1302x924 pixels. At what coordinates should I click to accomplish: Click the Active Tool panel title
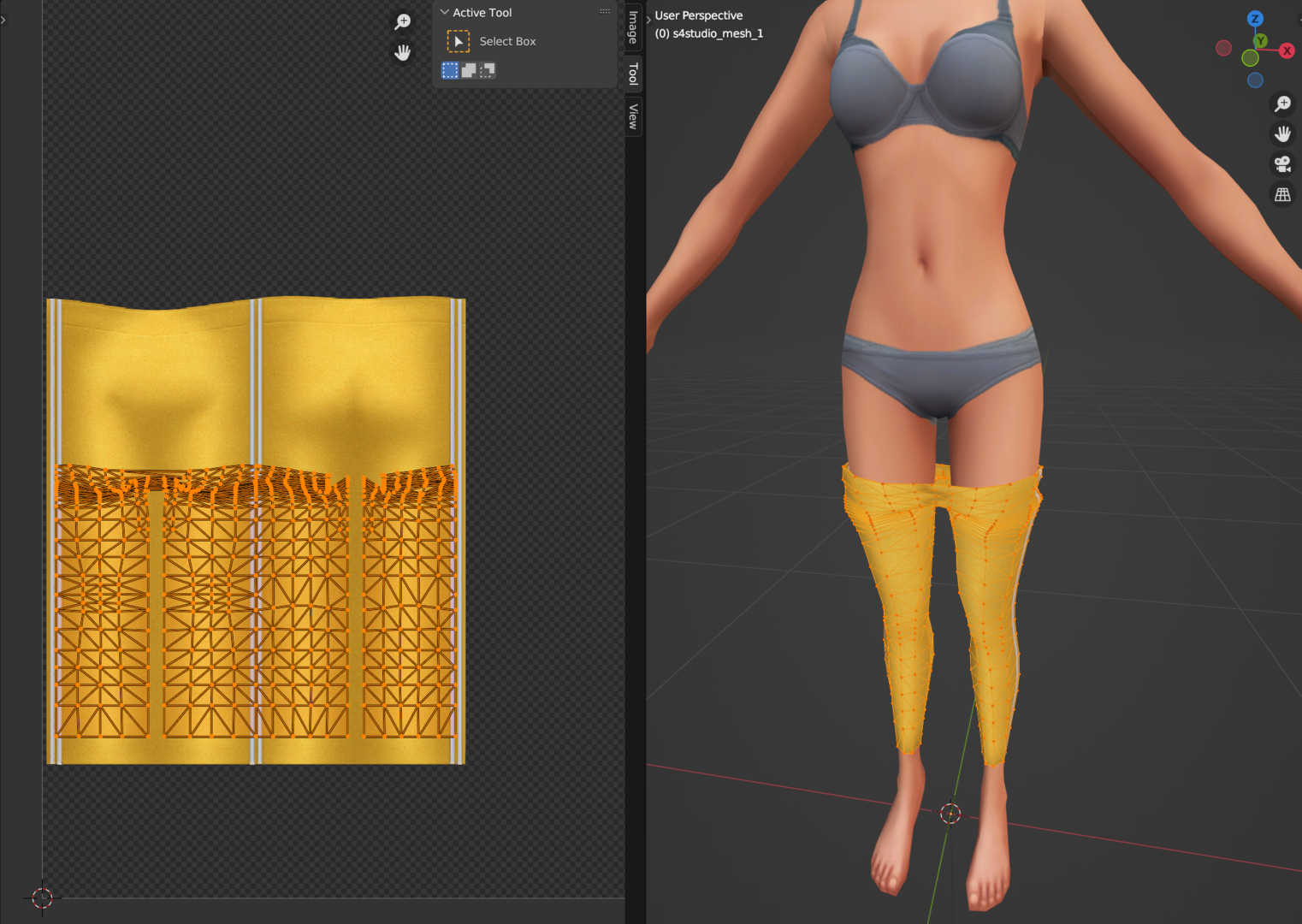[x=482, y=13]
